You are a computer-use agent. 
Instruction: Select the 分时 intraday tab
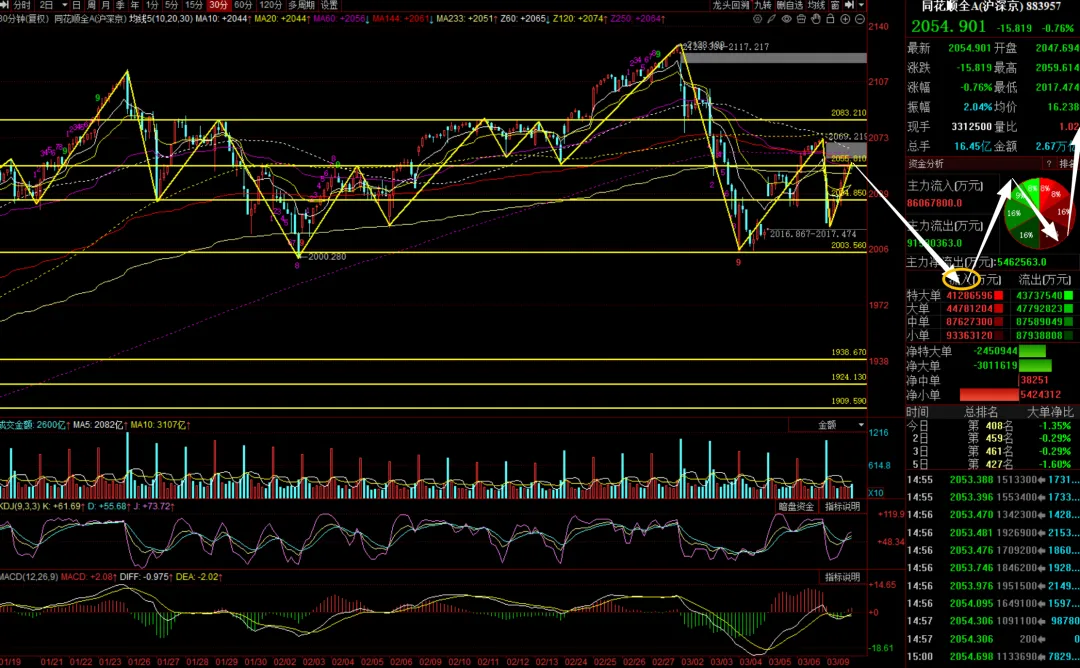22,5
